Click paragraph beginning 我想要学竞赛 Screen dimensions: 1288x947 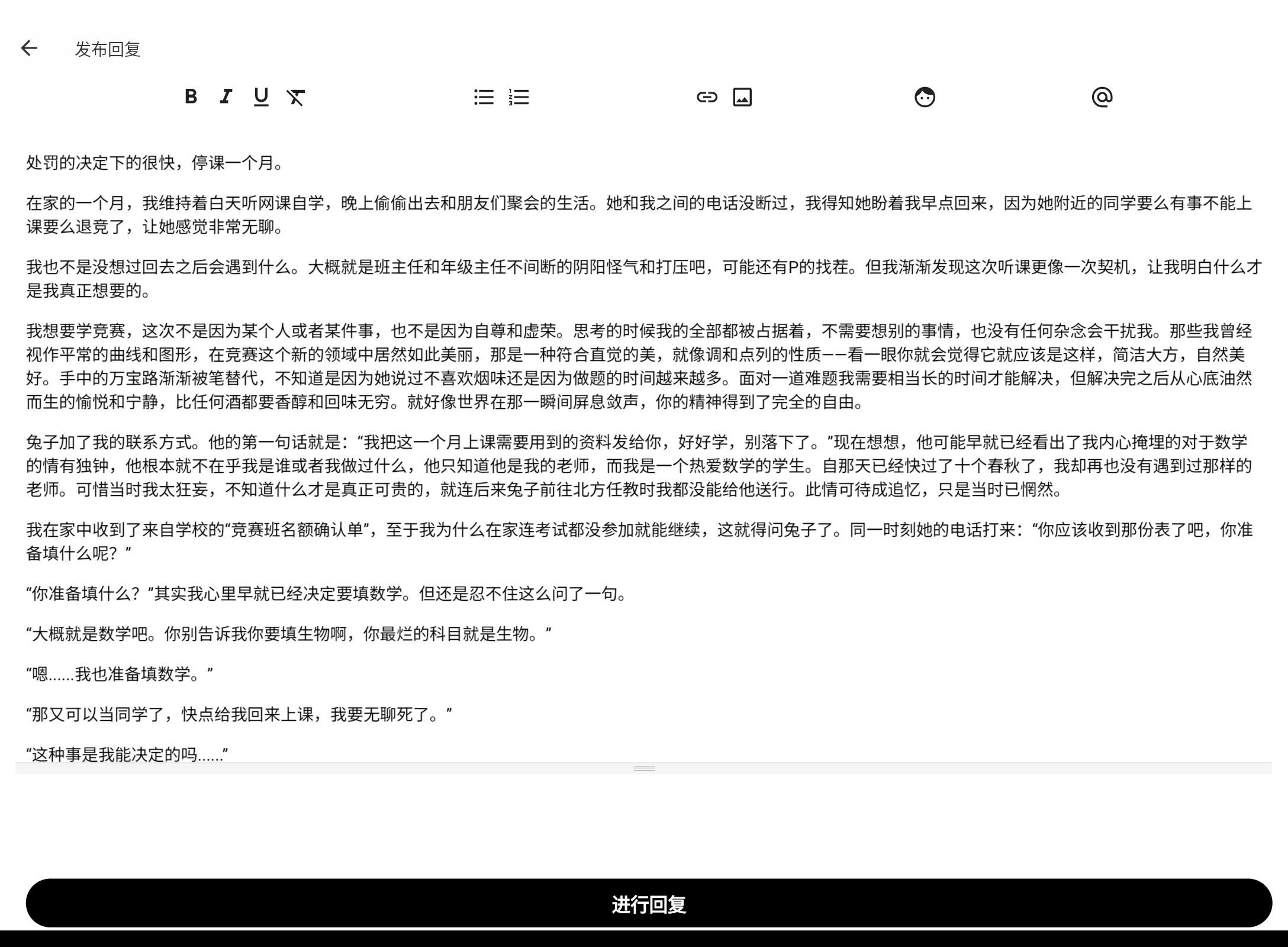coord(639,366)
